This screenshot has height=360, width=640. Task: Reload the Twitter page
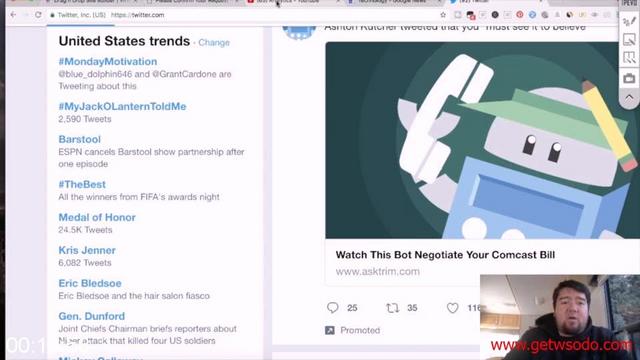click(38, 15)
